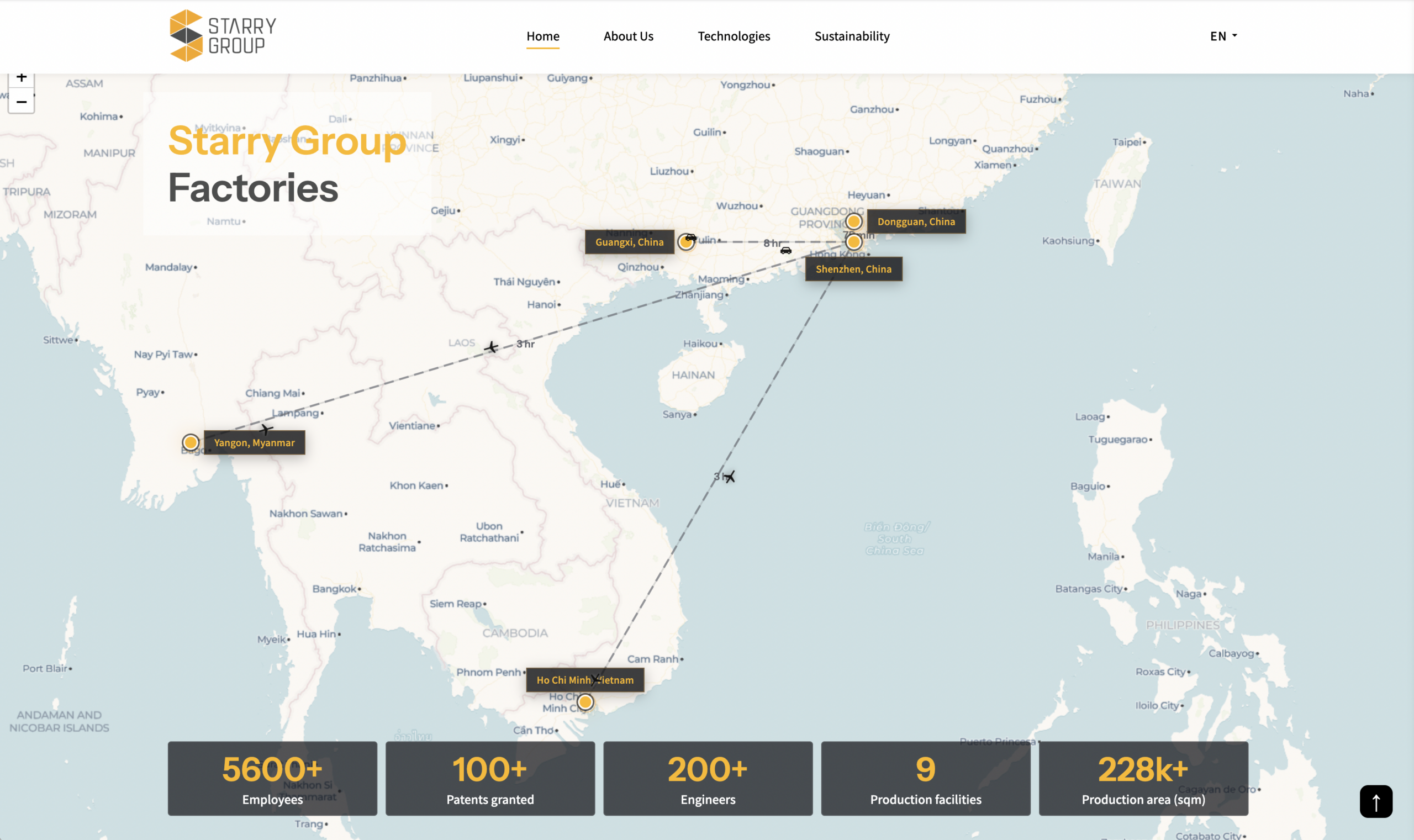Click the airplane icon over South China Sea

(730, 477)
